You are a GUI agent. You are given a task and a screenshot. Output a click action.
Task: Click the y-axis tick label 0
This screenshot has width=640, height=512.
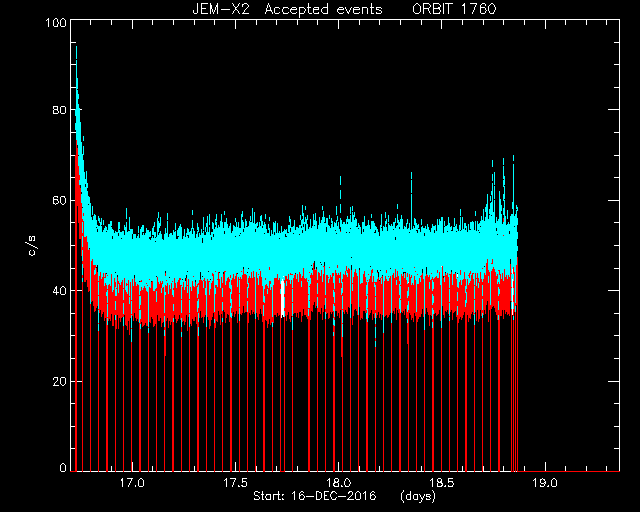63,467
